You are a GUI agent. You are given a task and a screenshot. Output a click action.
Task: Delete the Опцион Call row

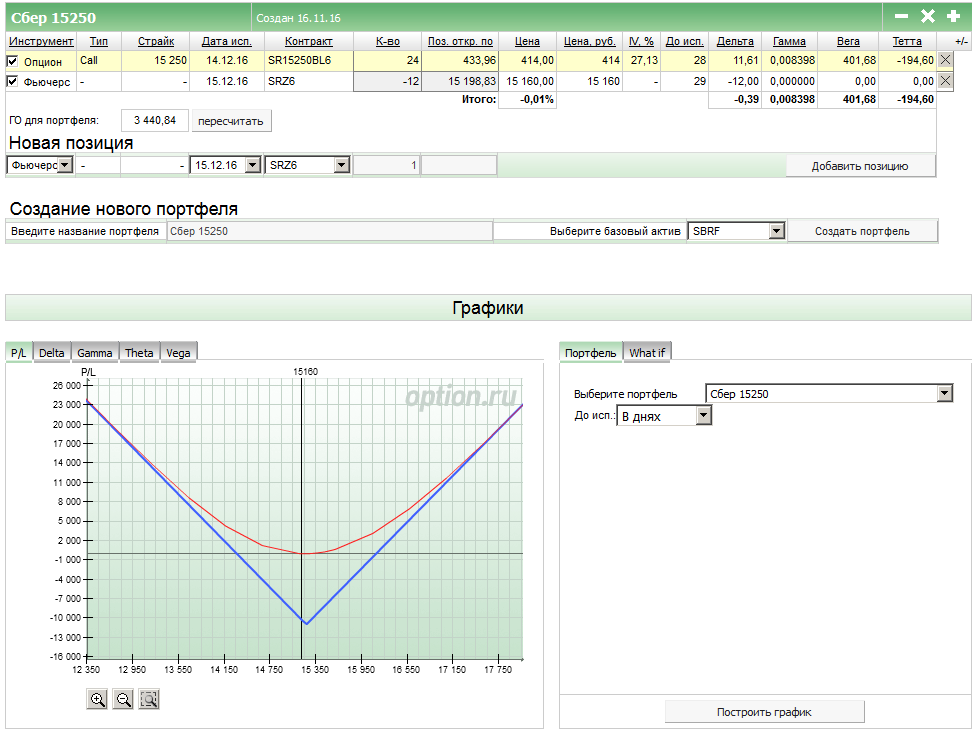tap(946, 61)
